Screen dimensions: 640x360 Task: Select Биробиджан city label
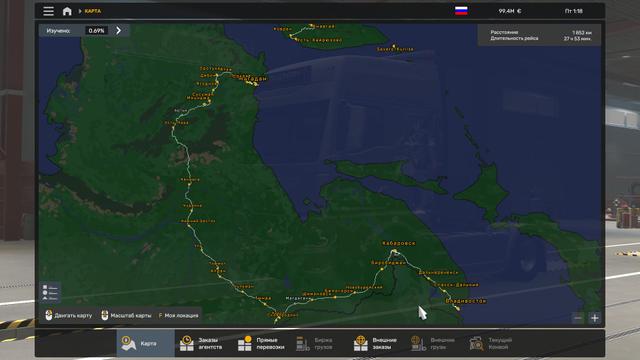pyautogui.click(x=388, y=263)
